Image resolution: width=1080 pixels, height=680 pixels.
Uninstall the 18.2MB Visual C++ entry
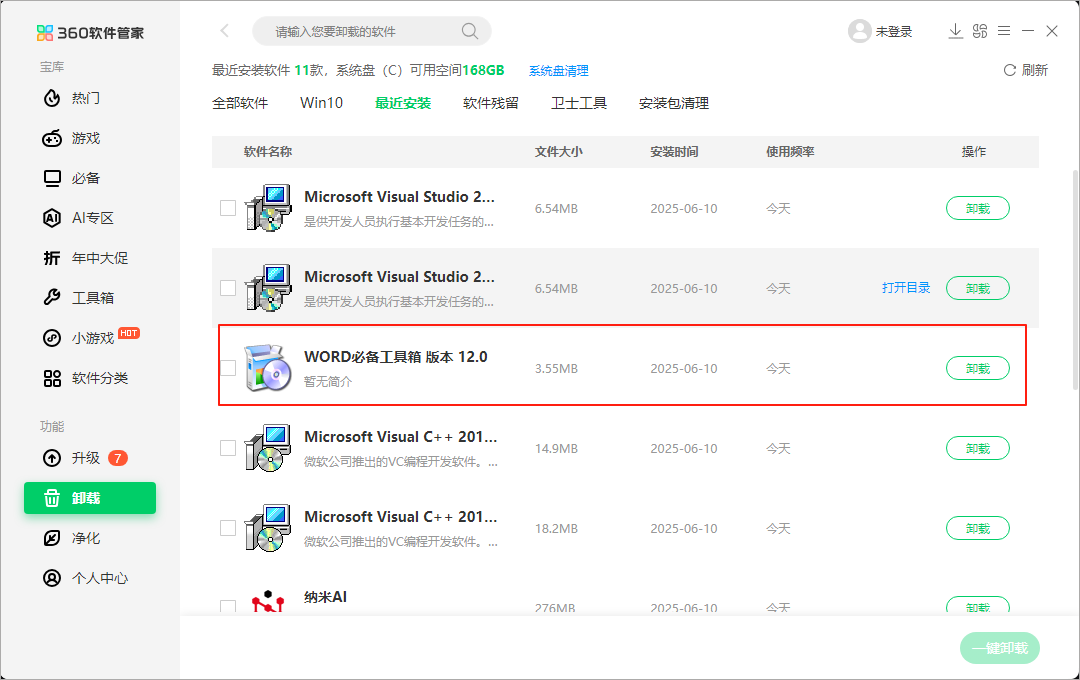point(978,528)
